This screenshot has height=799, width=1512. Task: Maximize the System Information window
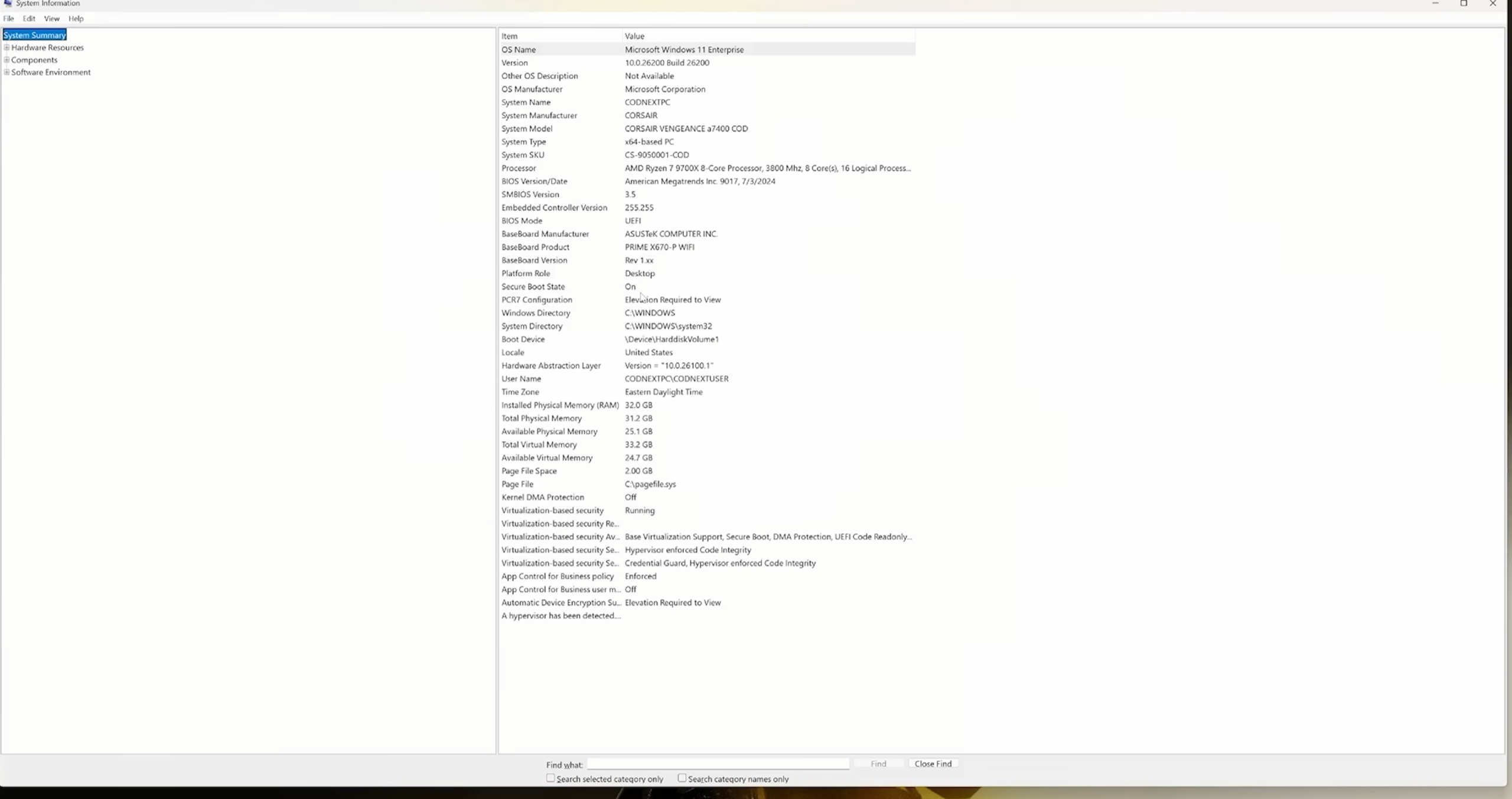coord(1464,4)
